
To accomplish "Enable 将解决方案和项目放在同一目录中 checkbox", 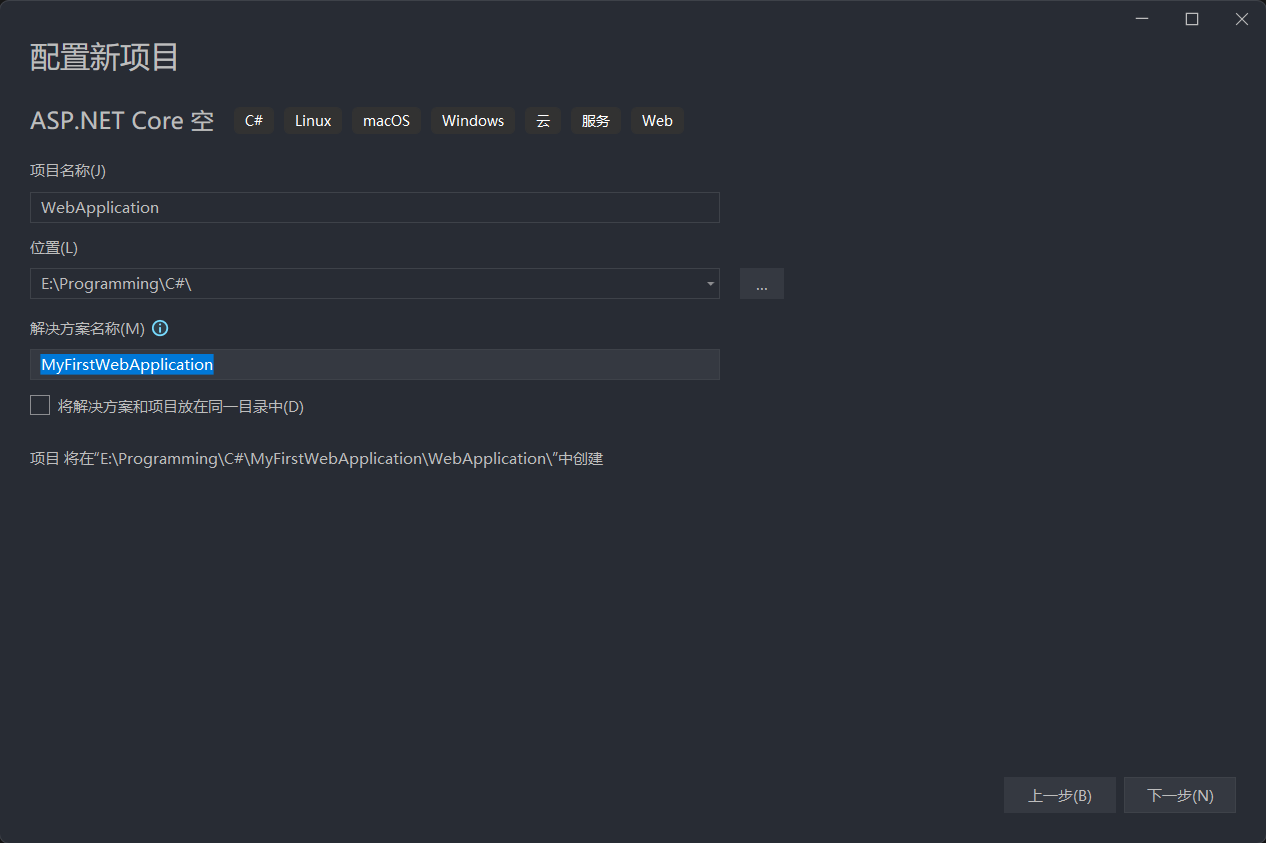I will [40, 405].
